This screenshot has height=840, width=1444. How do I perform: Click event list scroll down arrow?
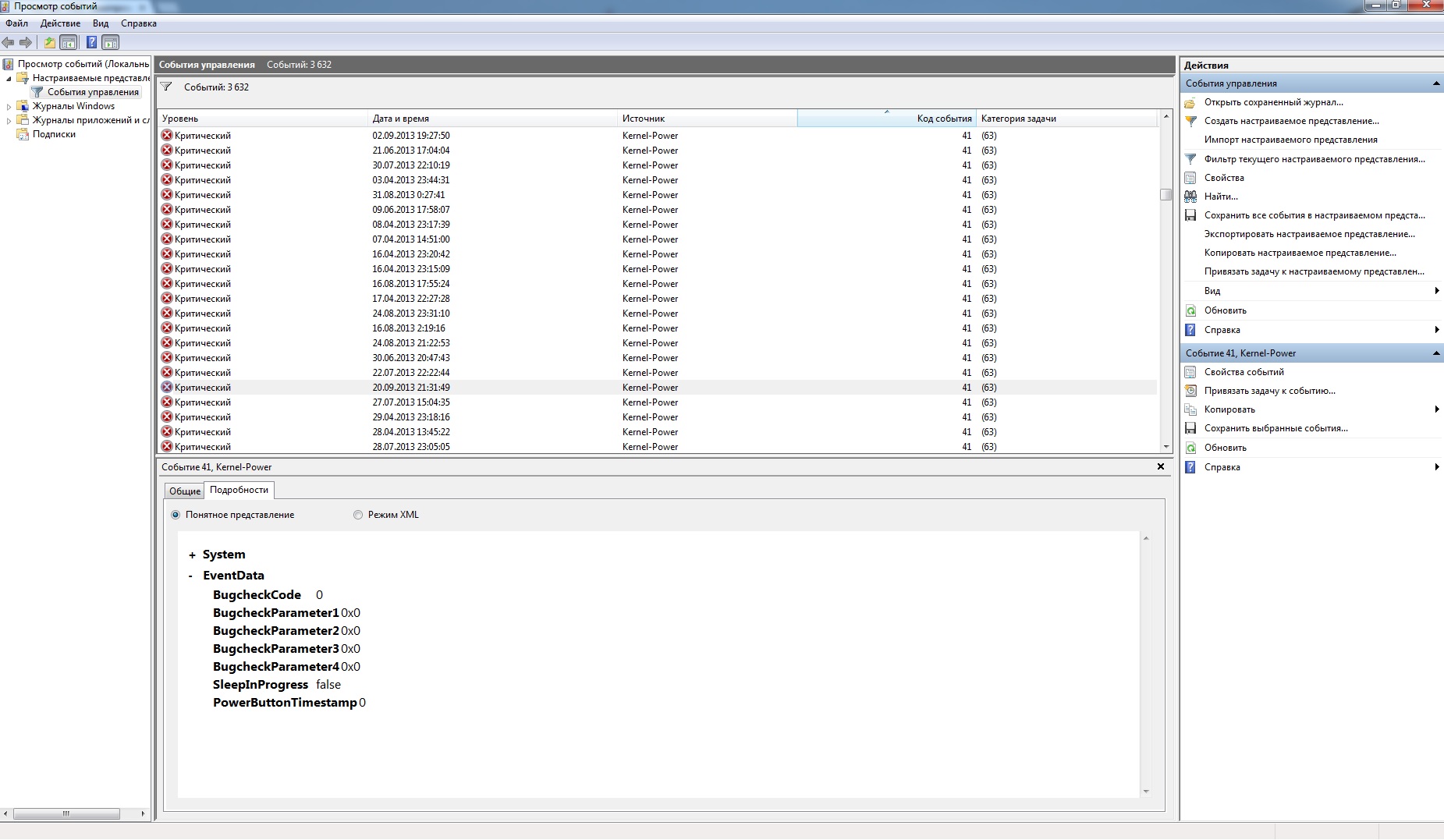[1166, 447]
